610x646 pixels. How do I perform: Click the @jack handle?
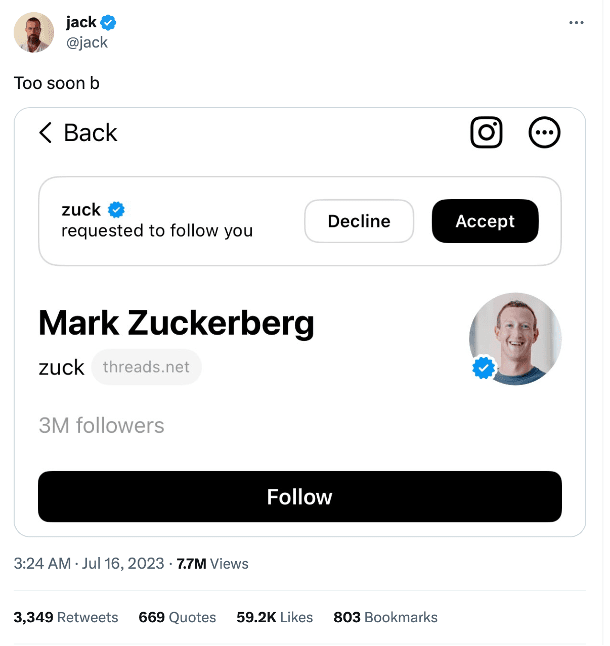pyautogui.click(x=87, y=42)
